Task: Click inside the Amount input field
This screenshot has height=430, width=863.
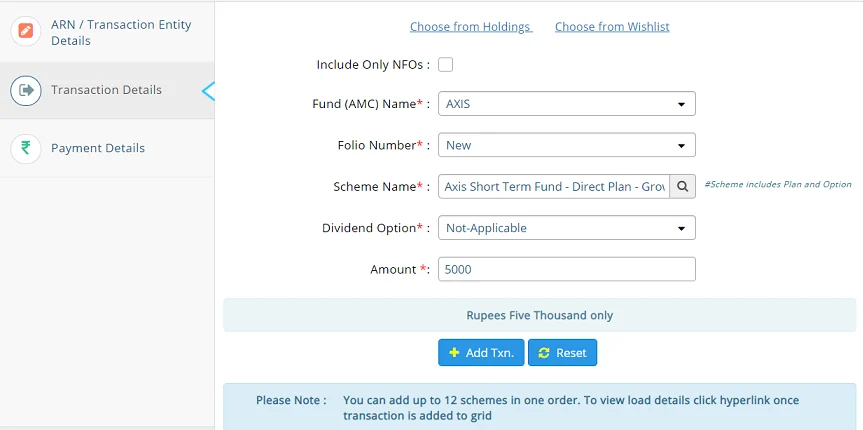Action: 566,269
